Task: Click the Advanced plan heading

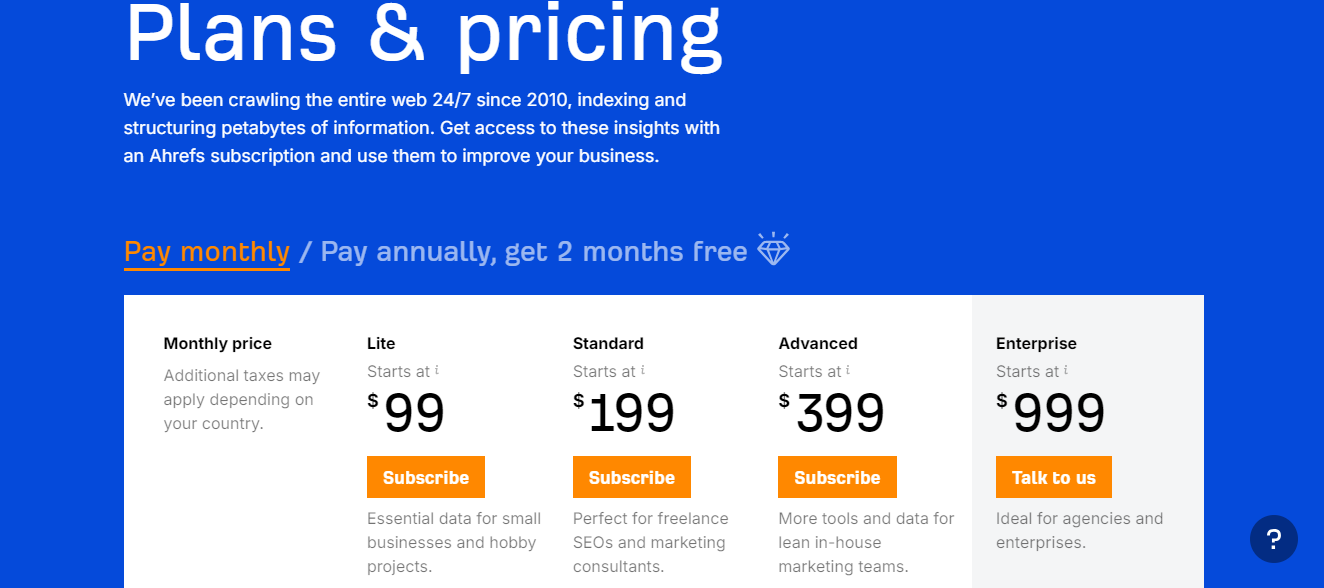Action: click(818, 343)
